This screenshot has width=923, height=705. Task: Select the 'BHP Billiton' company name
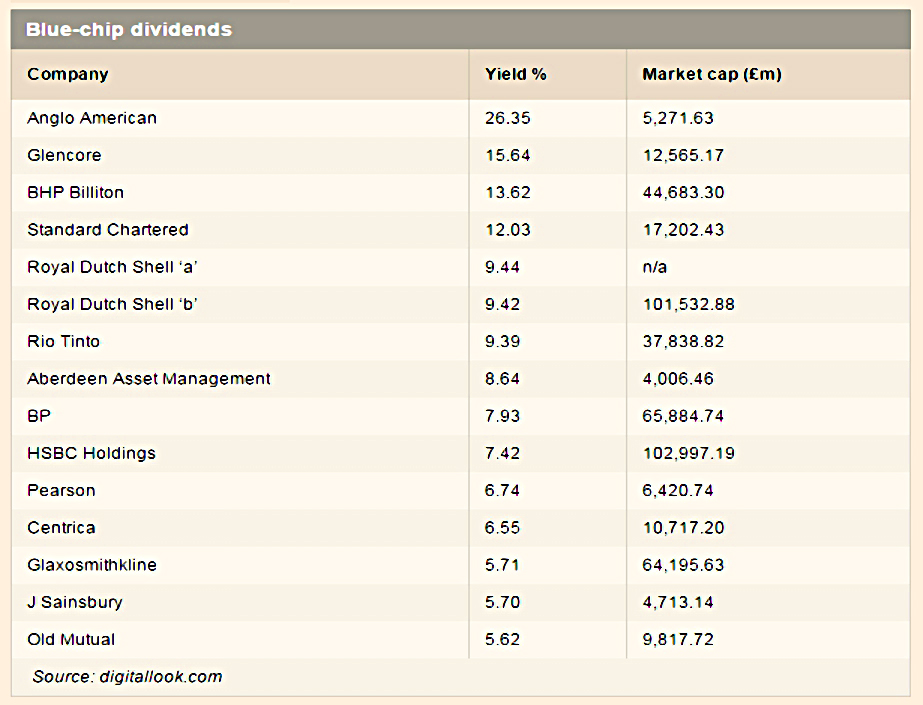coord(75,192)
